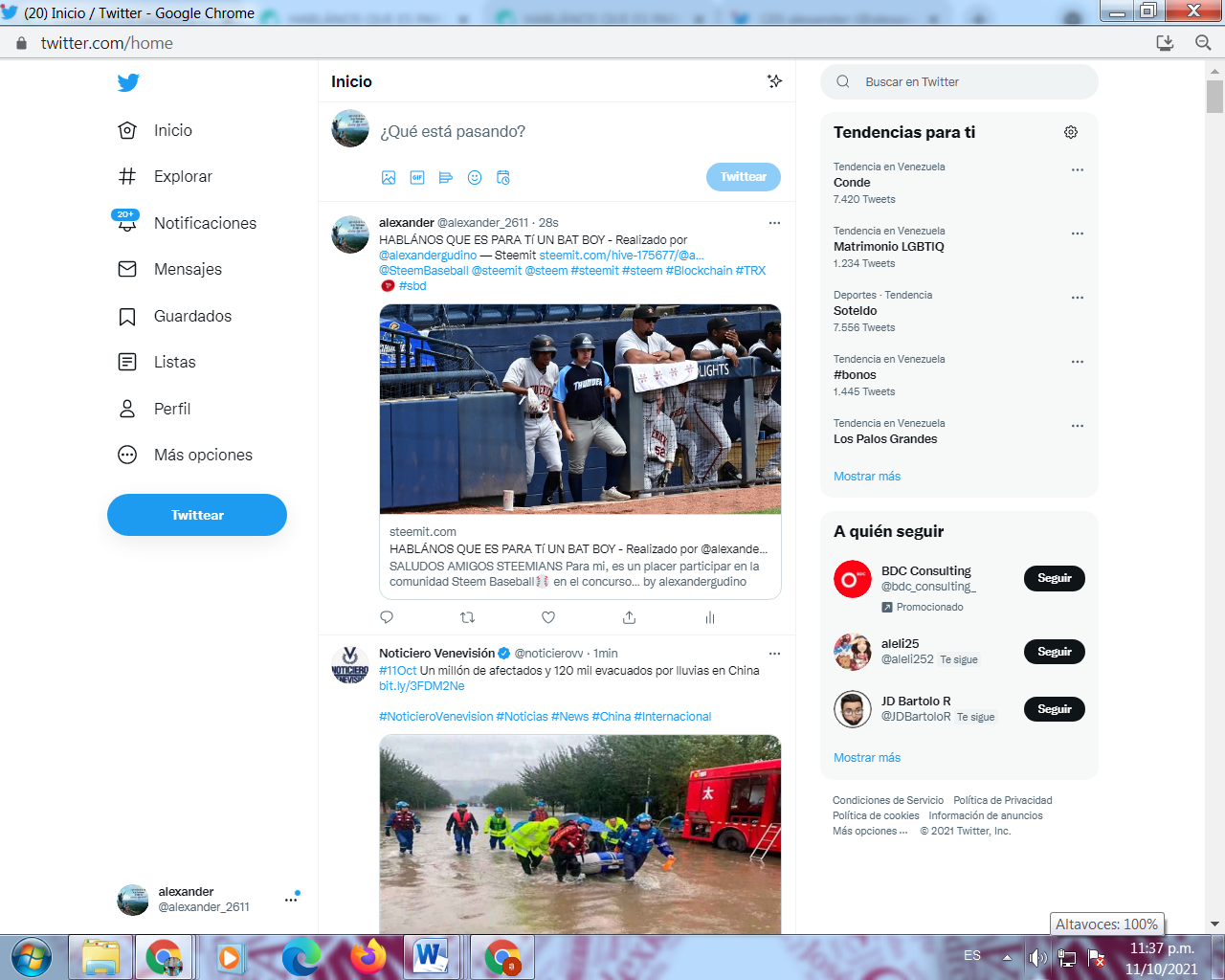Screen dimensions: 1225x980
Task: Click the #Blockchain hashtag
Action: (699, 271)
